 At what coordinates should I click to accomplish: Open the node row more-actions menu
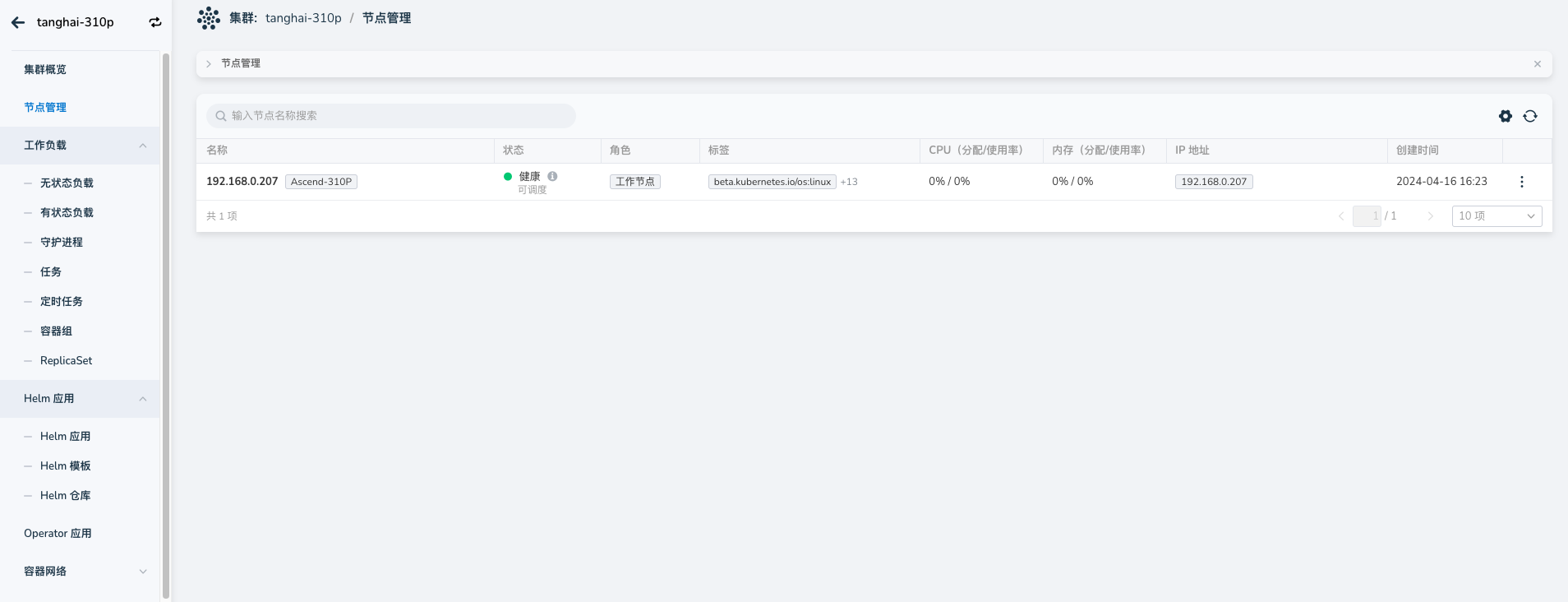(x=1521, y=182)
